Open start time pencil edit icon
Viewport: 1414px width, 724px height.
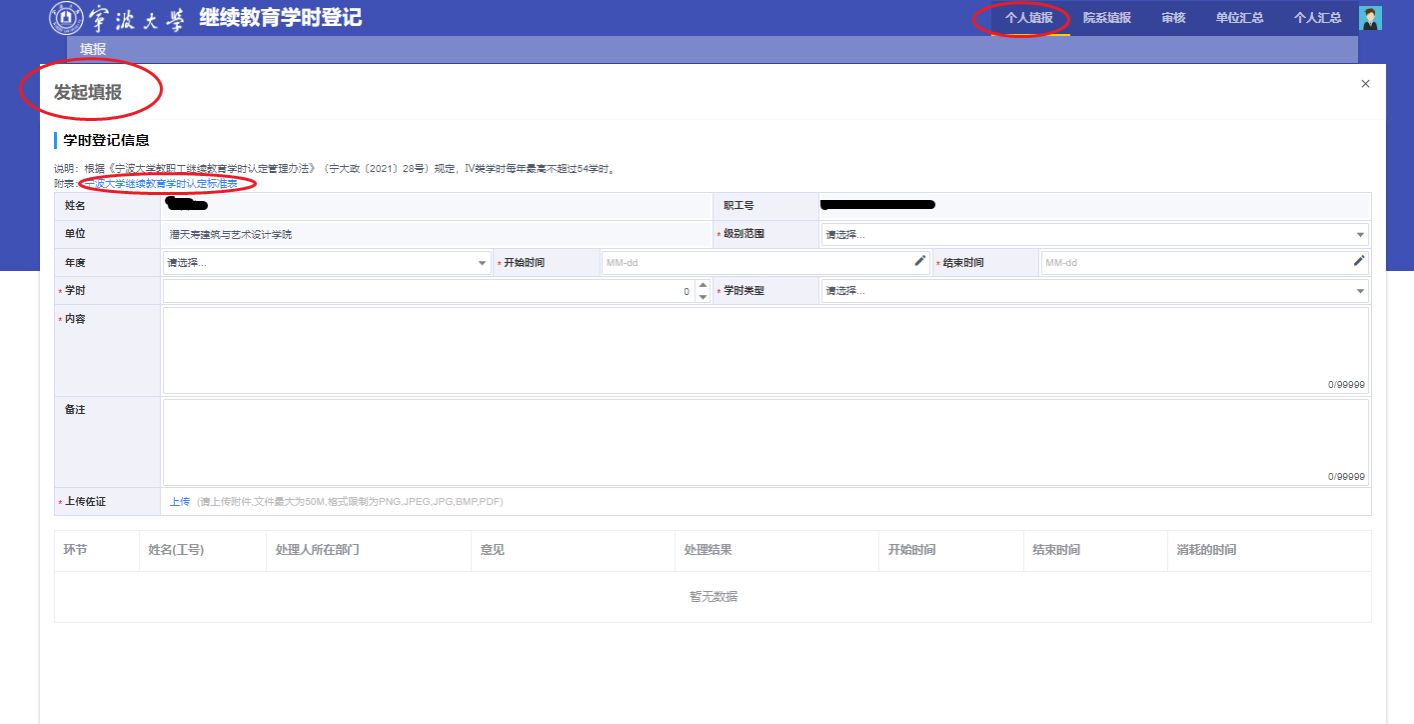920,261
